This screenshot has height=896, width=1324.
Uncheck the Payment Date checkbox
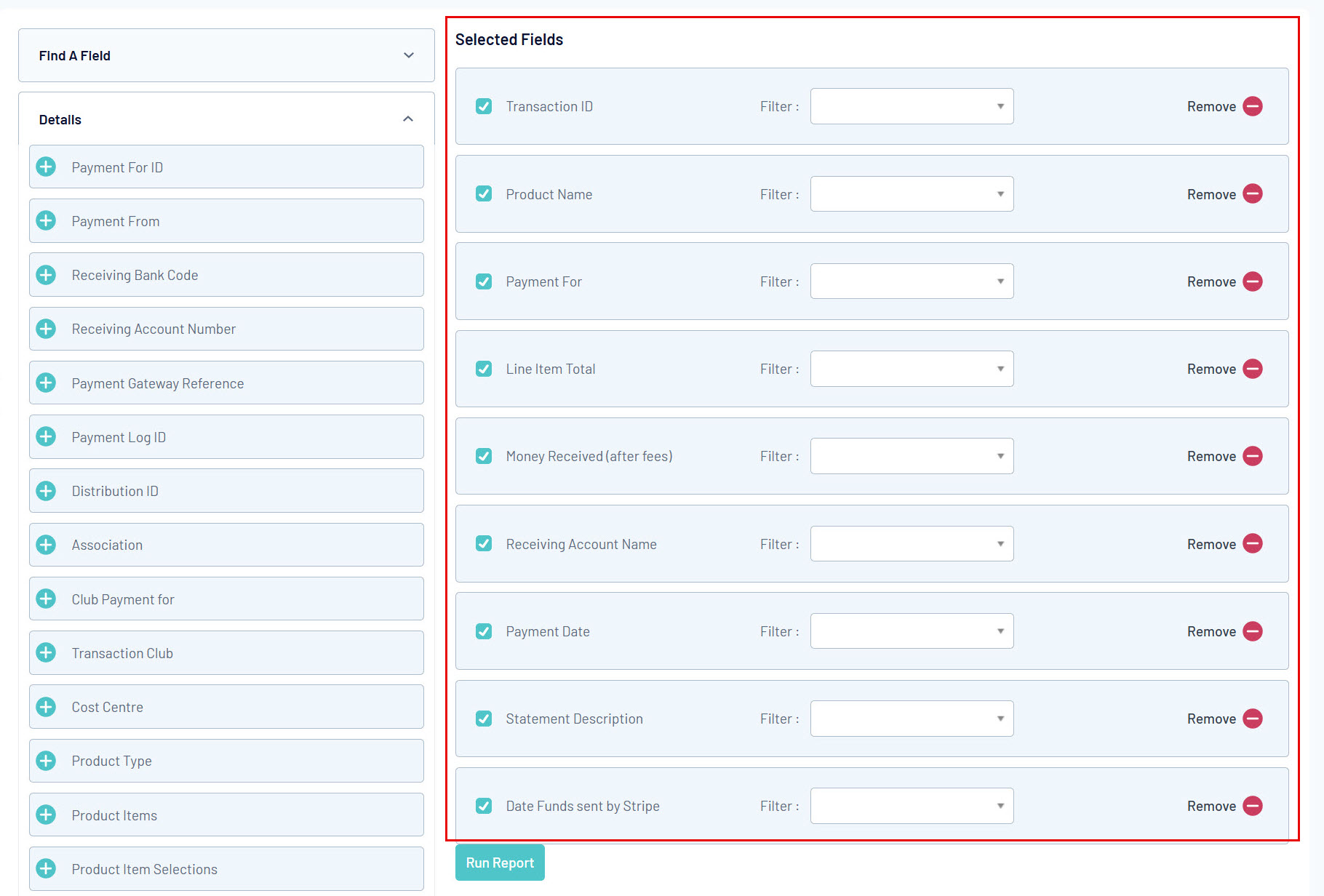coord(484,631)
